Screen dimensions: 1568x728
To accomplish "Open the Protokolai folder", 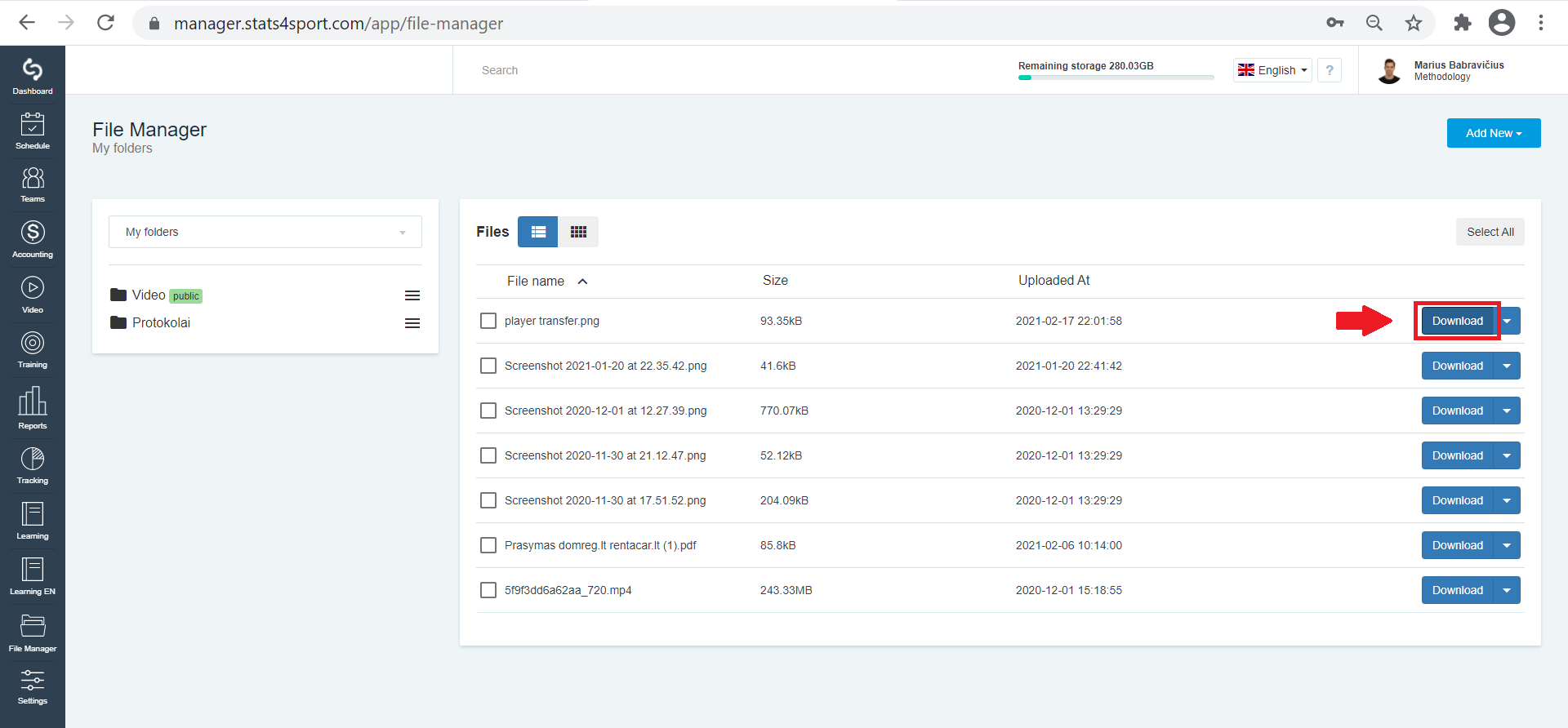I will click(150, 323).
